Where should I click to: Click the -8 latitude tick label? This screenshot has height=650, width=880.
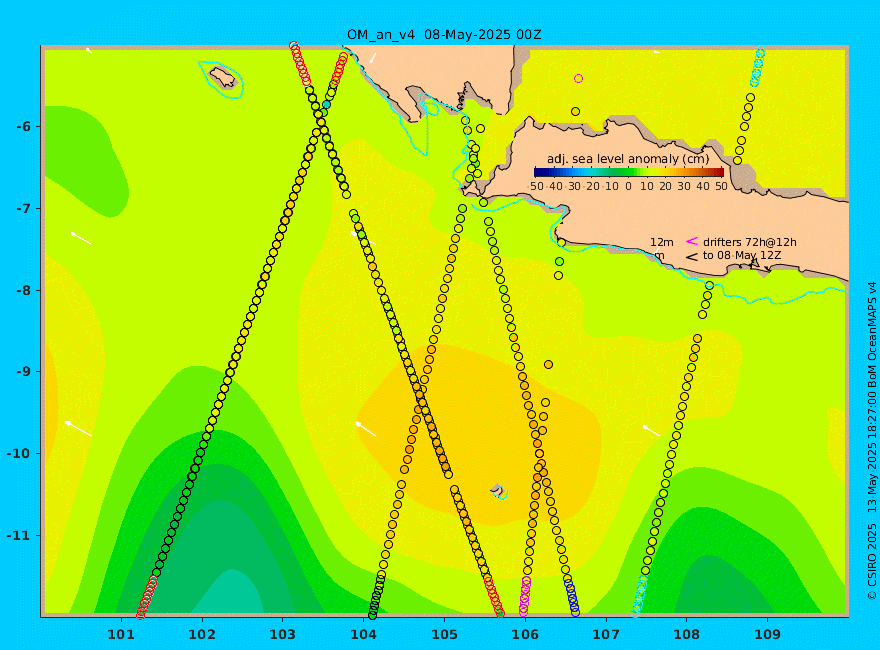(x=24, y=290)
